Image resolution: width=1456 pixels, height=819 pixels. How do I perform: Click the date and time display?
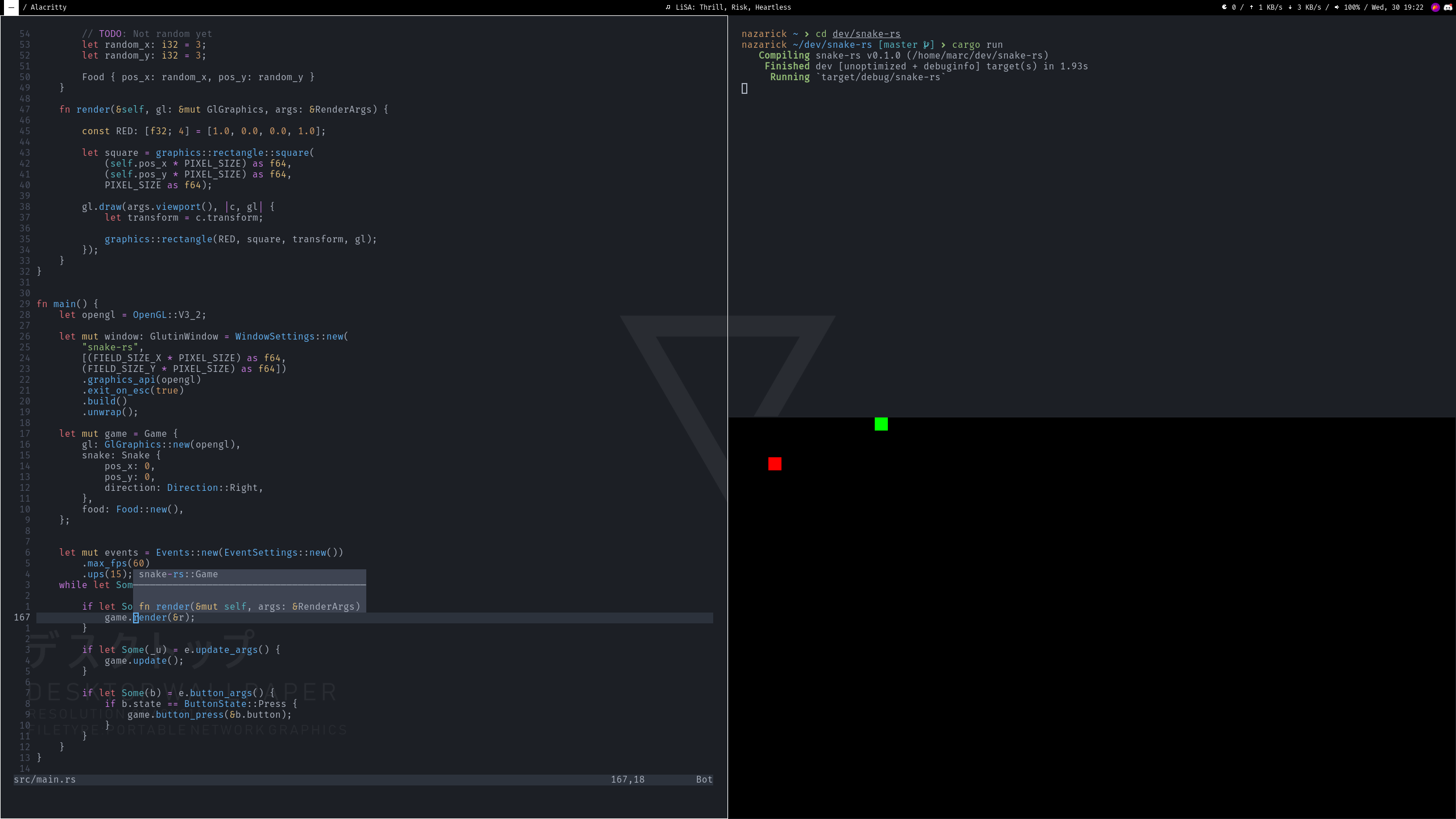1397,7
